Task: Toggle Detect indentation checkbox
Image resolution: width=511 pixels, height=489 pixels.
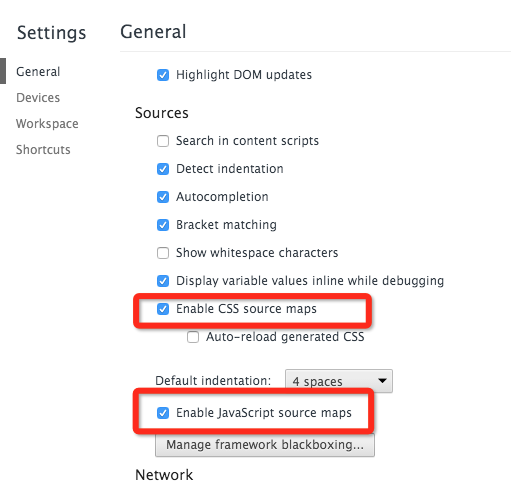Action: click(x=163, y=169)
